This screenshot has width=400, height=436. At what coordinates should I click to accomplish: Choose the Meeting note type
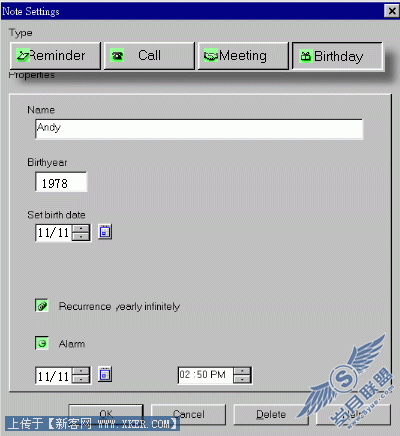(x=243, y=56)
